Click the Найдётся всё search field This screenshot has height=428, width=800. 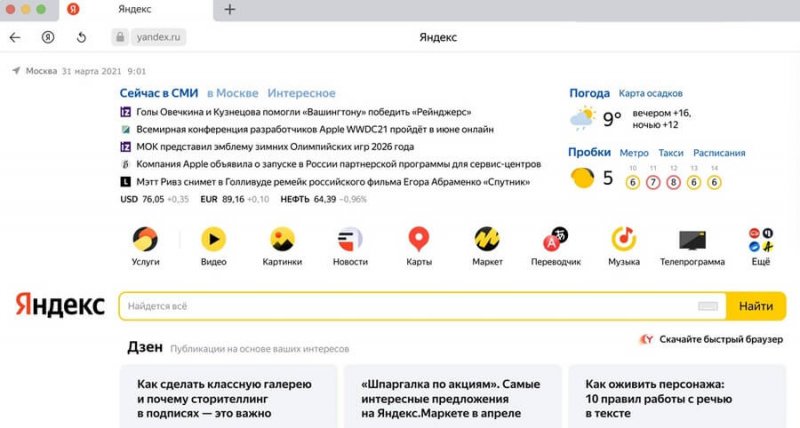point(400,306)
